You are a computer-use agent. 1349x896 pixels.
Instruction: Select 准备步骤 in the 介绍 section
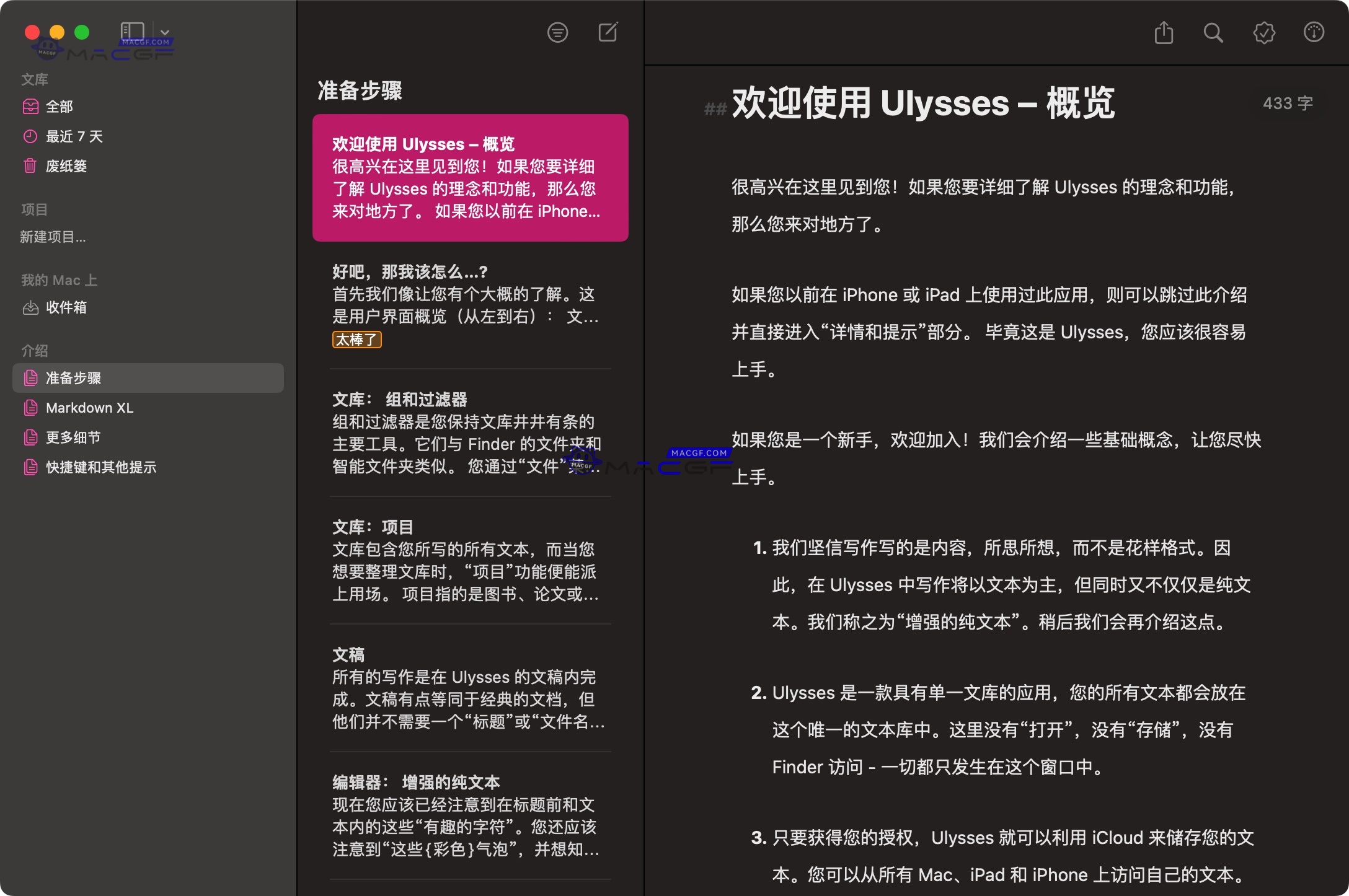point(71,378)
